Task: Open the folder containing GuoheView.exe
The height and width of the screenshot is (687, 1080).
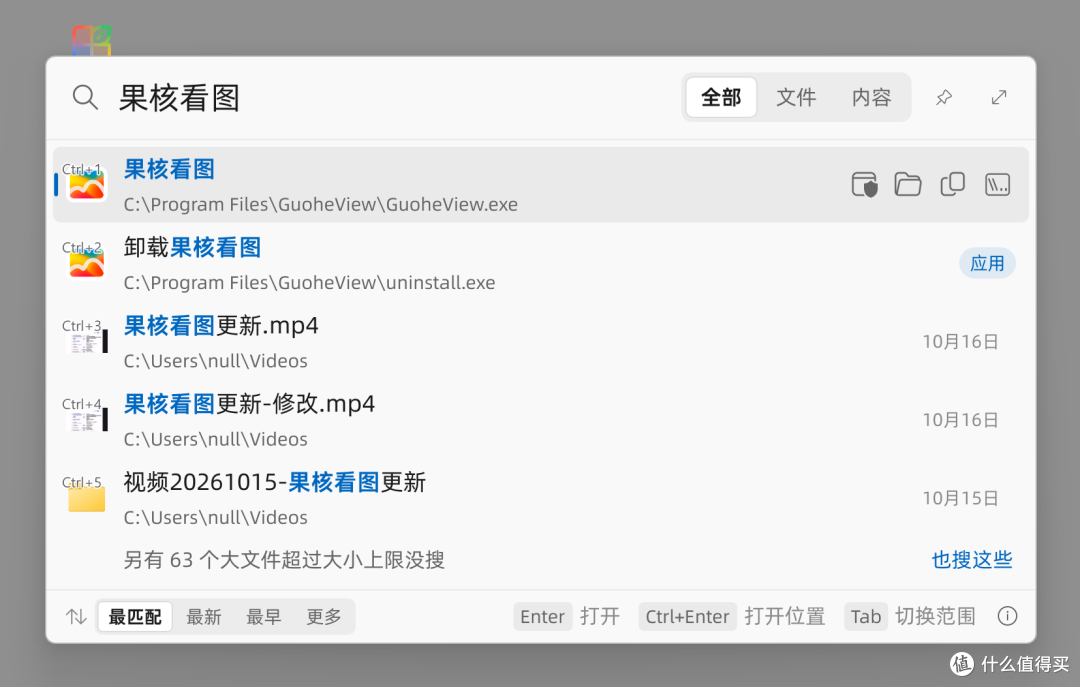Action: 908,185
